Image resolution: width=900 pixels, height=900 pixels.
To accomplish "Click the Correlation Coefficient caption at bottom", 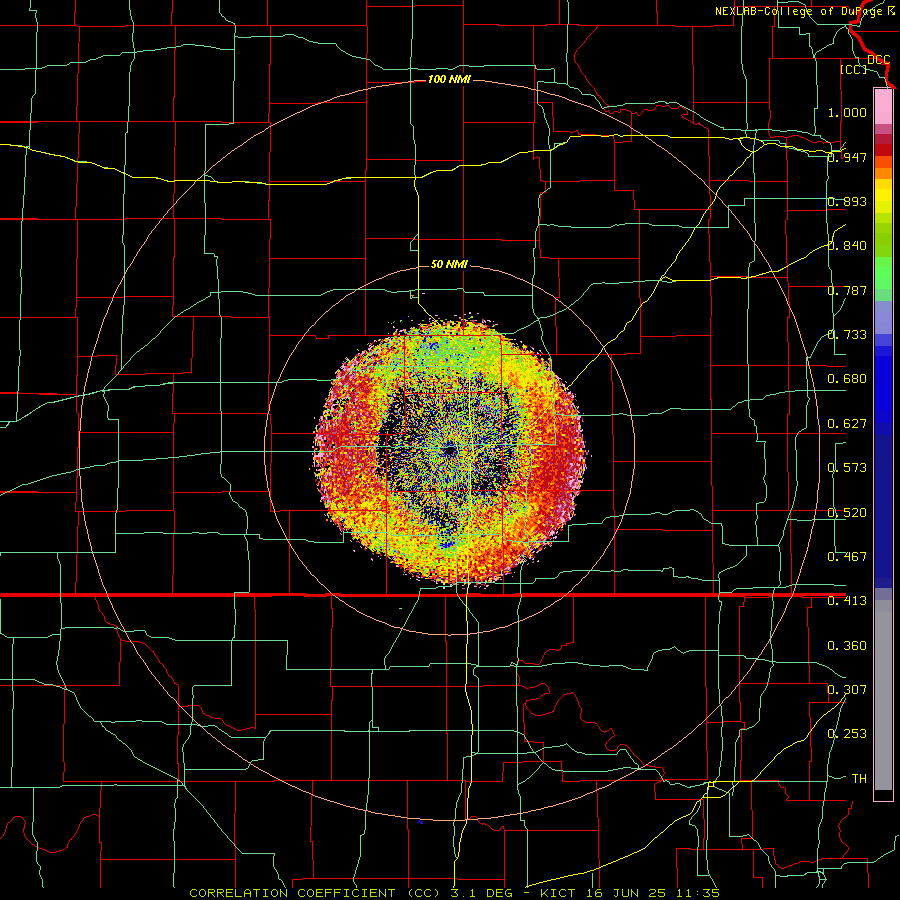I will [x=455, y=893].
